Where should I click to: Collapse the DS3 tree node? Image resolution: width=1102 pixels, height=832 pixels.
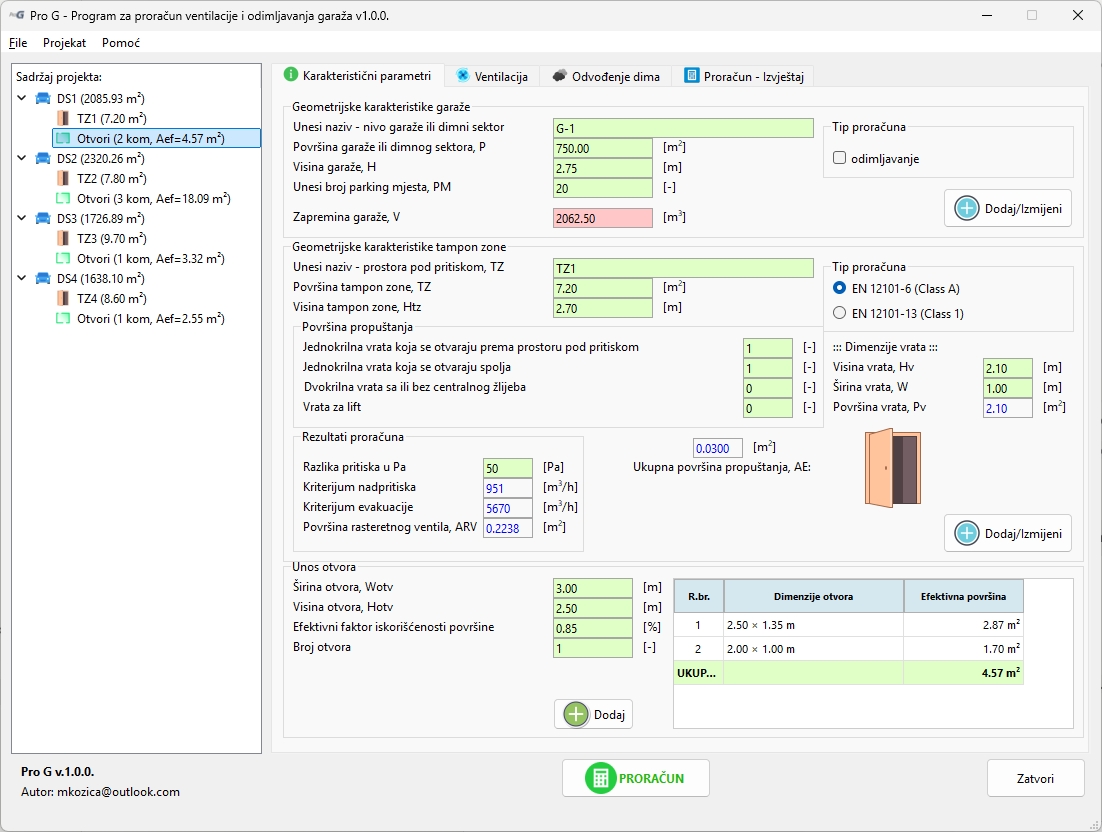(22, 219)
